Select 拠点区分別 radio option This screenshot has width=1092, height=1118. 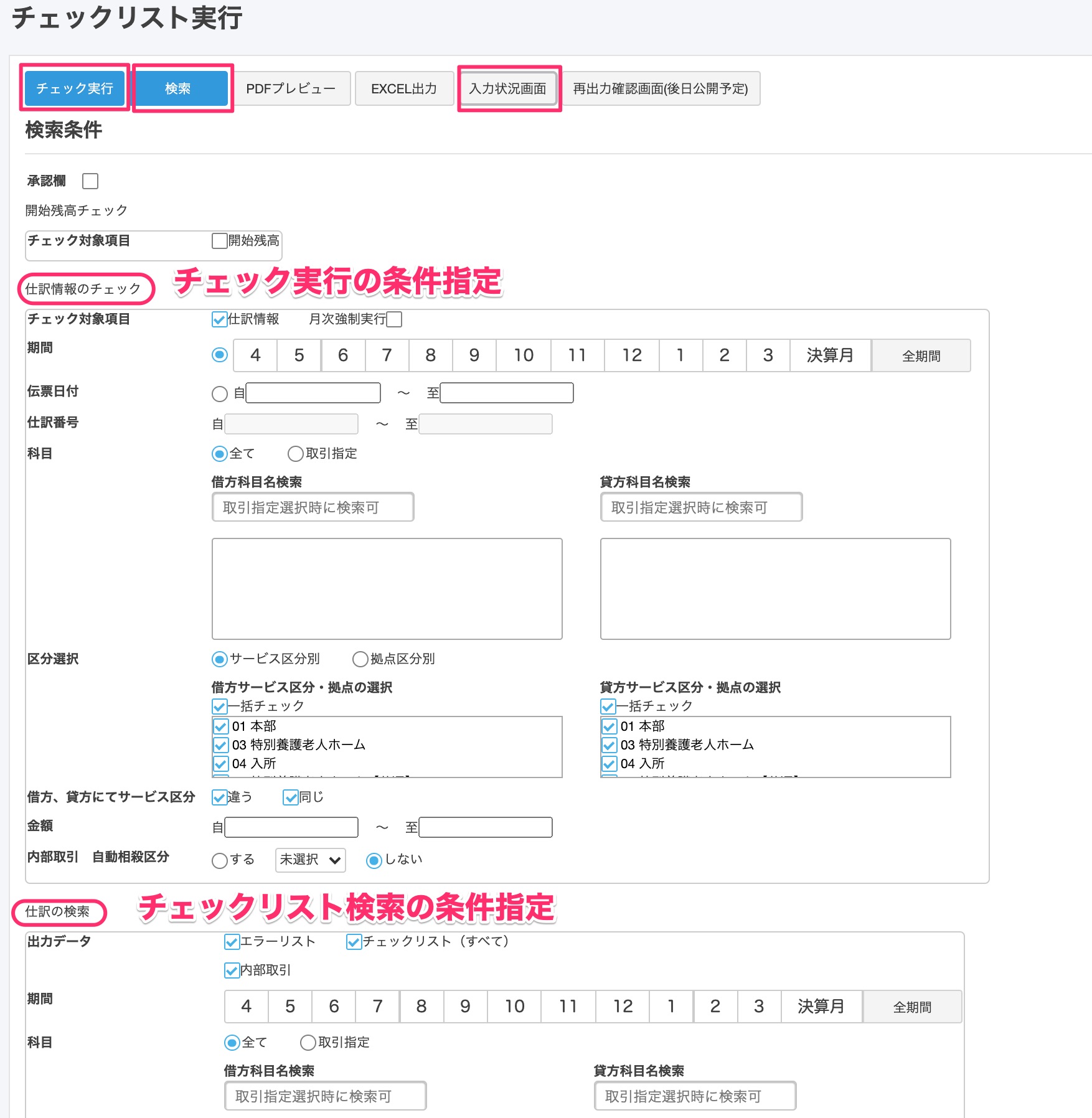(360, 659)
